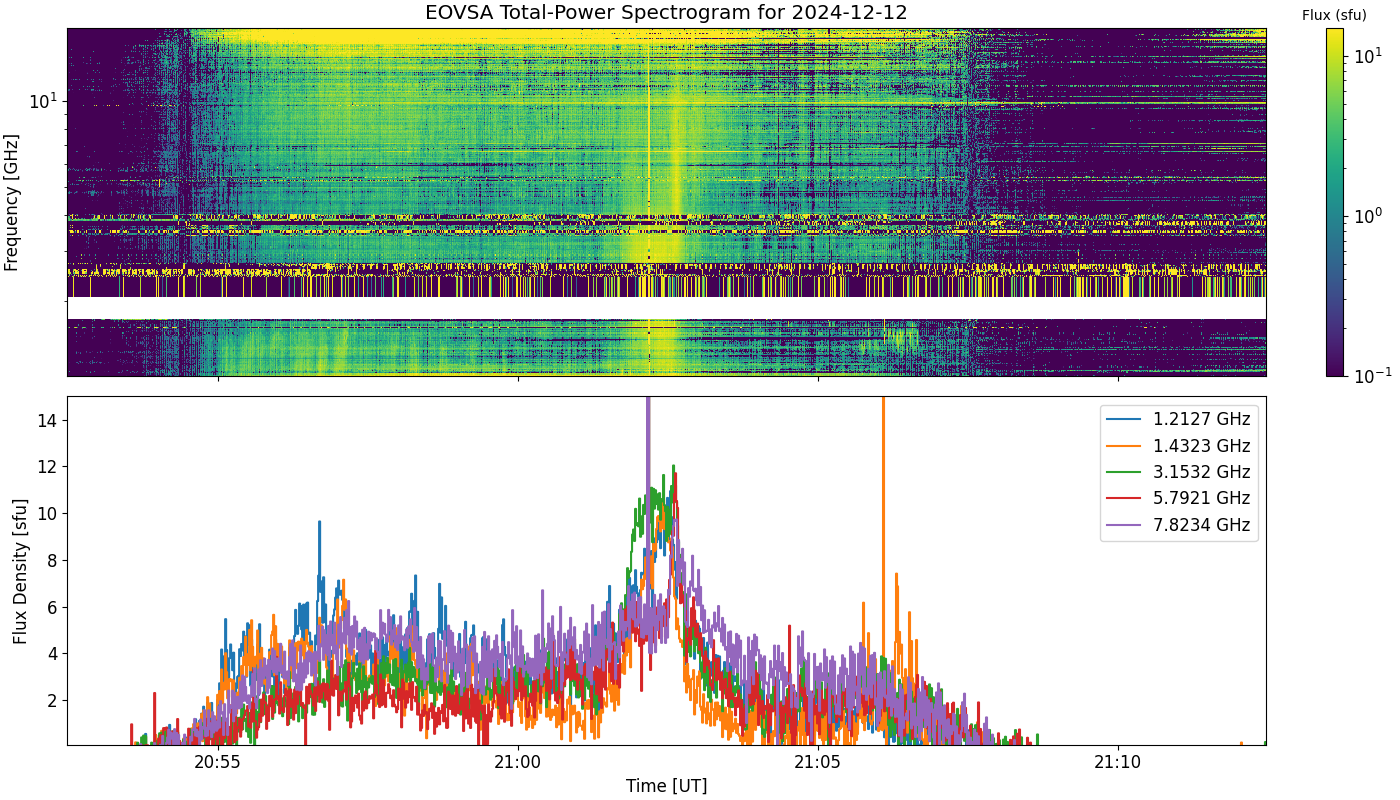Click the plot title 'EOVSA Total-Power Spectrogram for 2024-12-12'

coord(666,13)
